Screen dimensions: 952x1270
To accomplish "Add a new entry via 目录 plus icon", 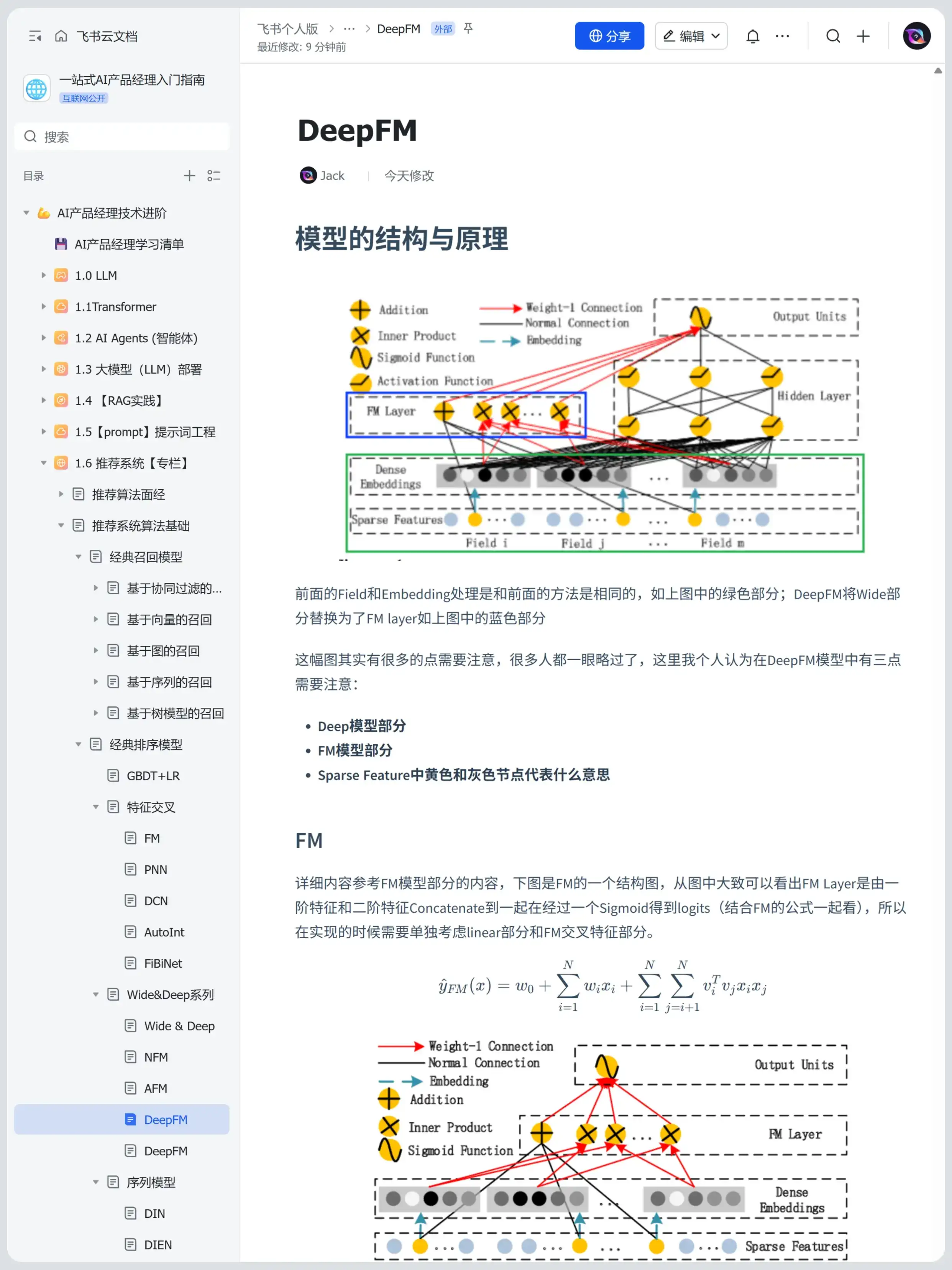I will click(x=189, y=175).
